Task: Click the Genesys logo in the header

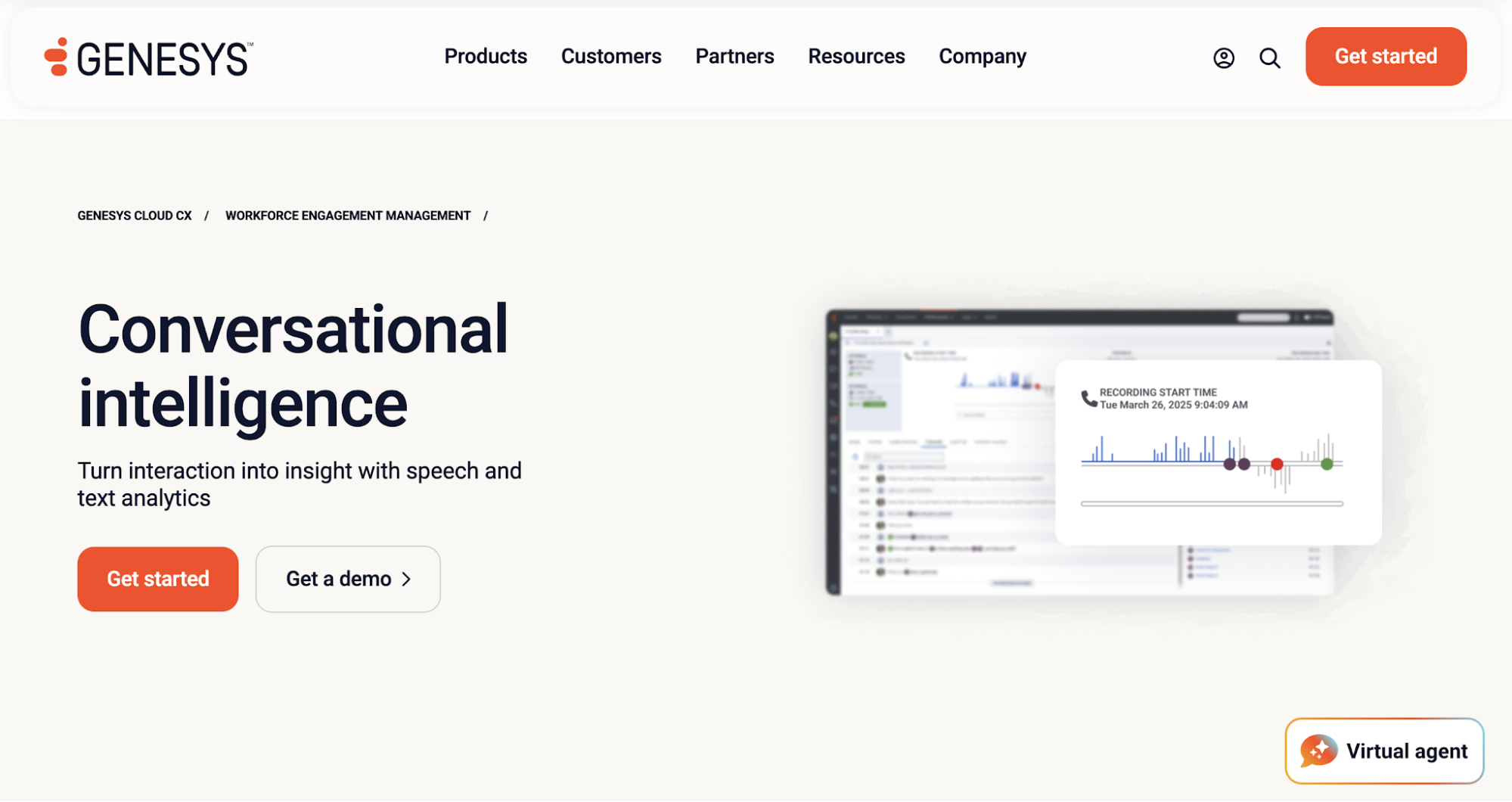Action: (148, 58)
